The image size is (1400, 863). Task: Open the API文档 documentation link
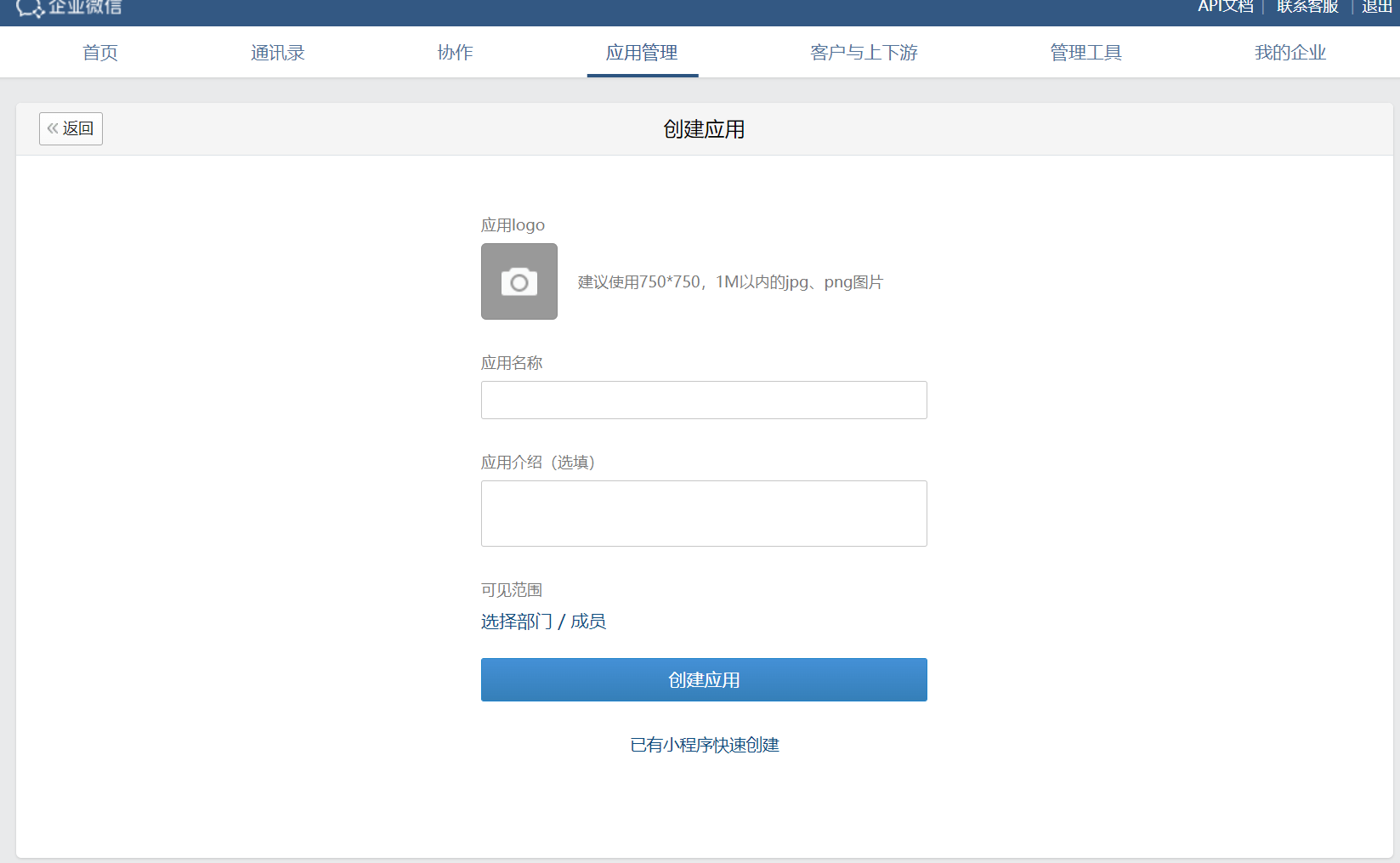(1225, 7)
